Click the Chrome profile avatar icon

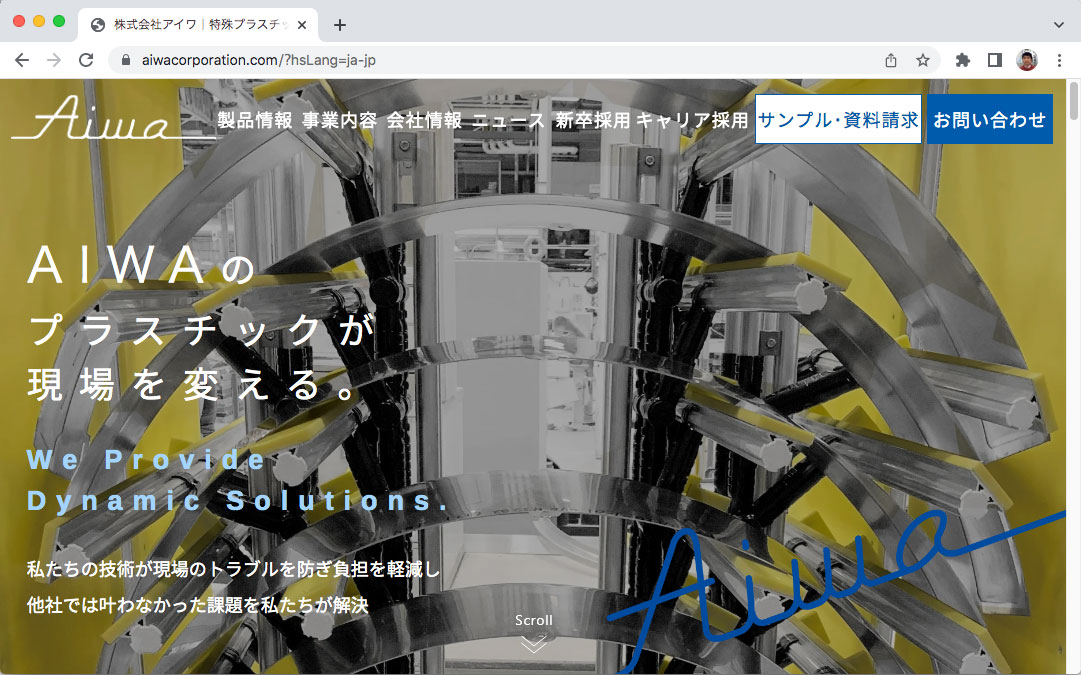coord(1028,59)
